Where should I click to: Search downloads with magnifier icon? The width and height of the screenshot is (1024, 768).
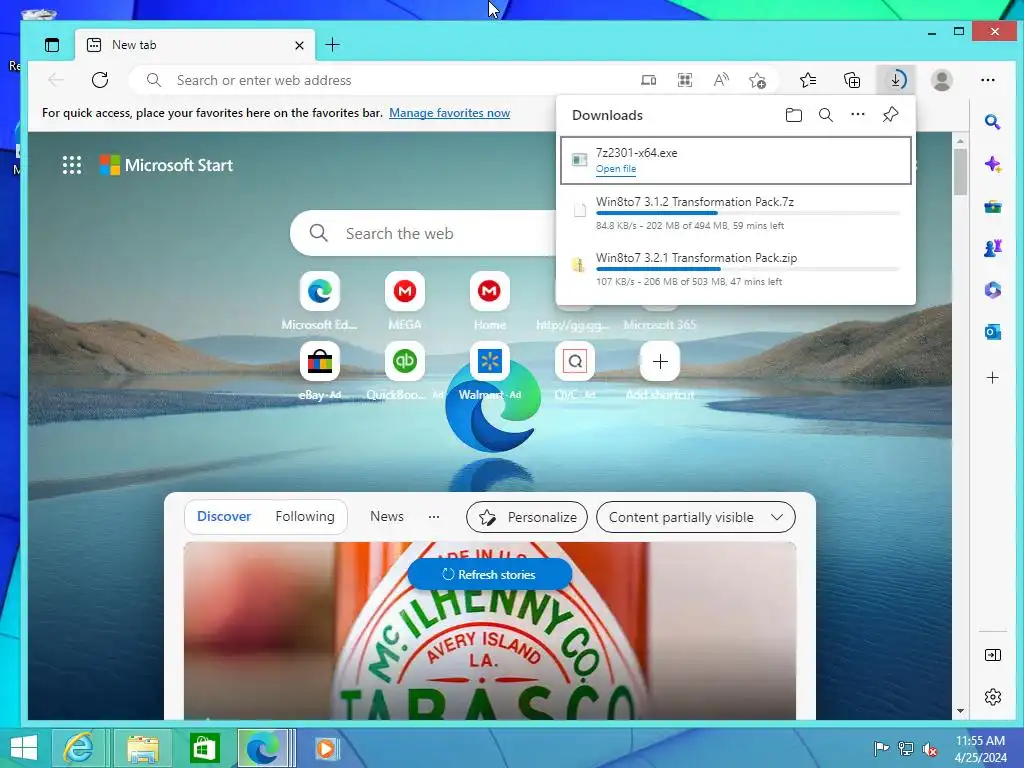825,115
